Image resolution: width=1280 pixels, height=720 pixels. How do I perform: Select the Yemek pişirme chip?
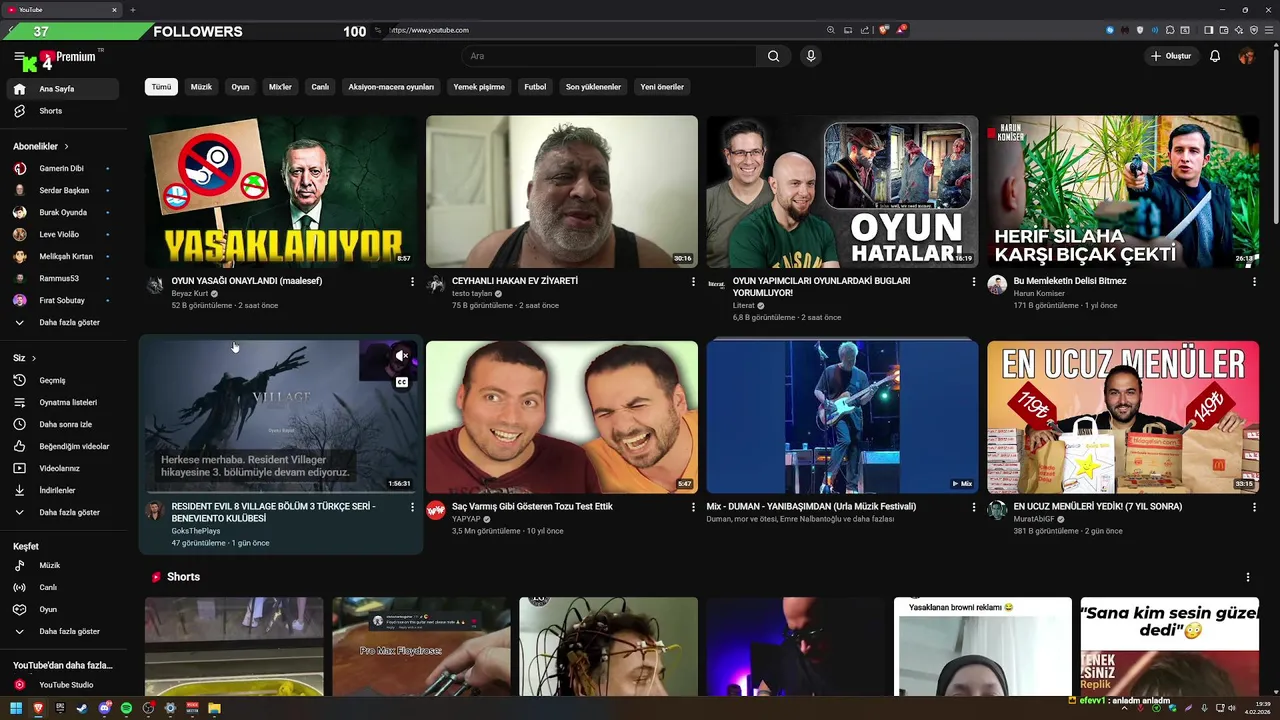(x=479, y=87)
